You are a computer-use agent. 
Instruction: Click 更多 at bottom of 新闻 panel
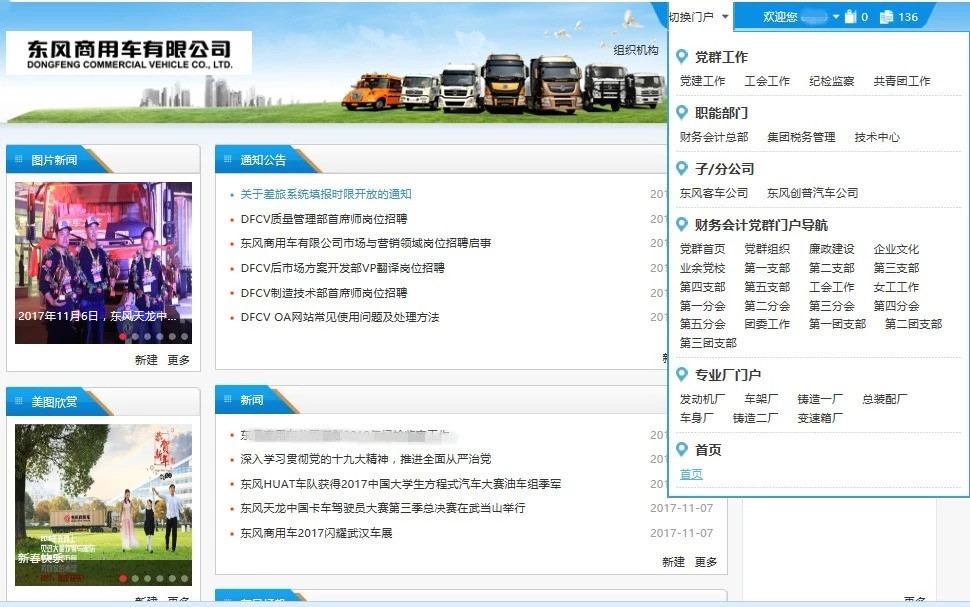click(x=706, y=562)
